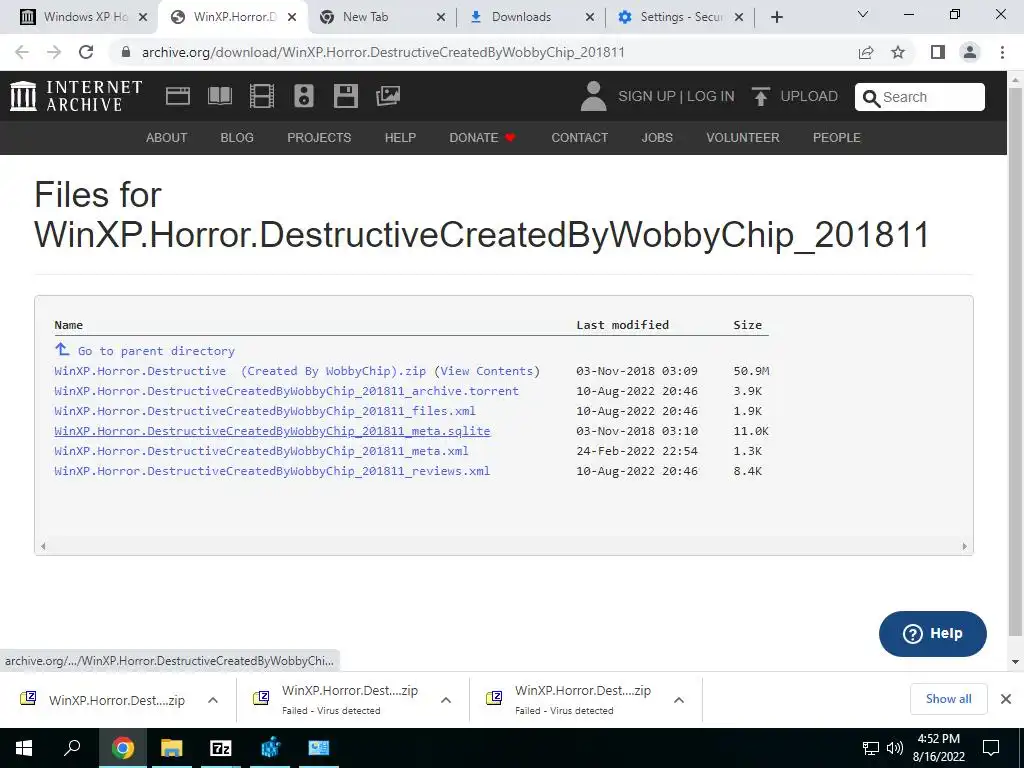The height and width of the screenshot is (768, 1024).
Task: Click into the Archive Search field
Action: pyautogui.click(x=920, y=97)
